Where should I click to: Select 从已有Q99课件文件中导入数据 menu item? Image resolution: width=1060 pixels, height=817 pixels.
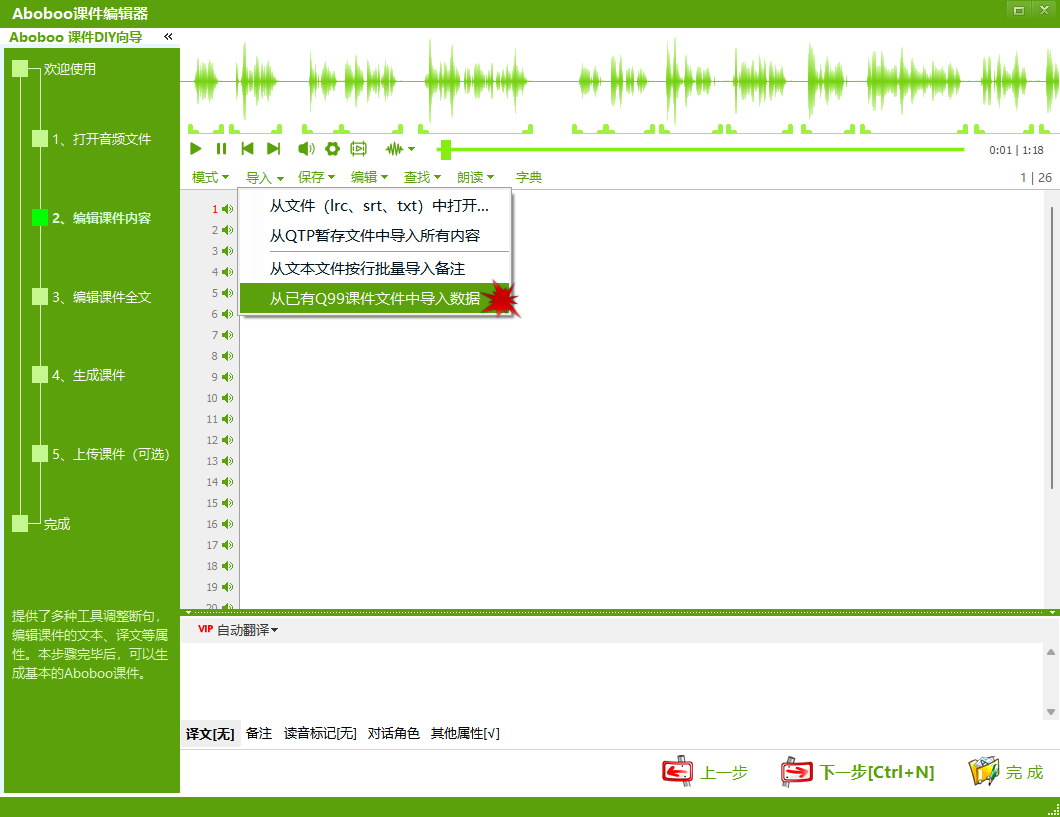(373, 297)
